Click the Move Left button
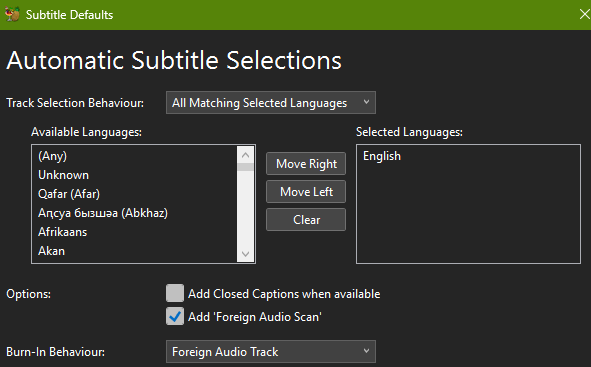 (306, 191)
